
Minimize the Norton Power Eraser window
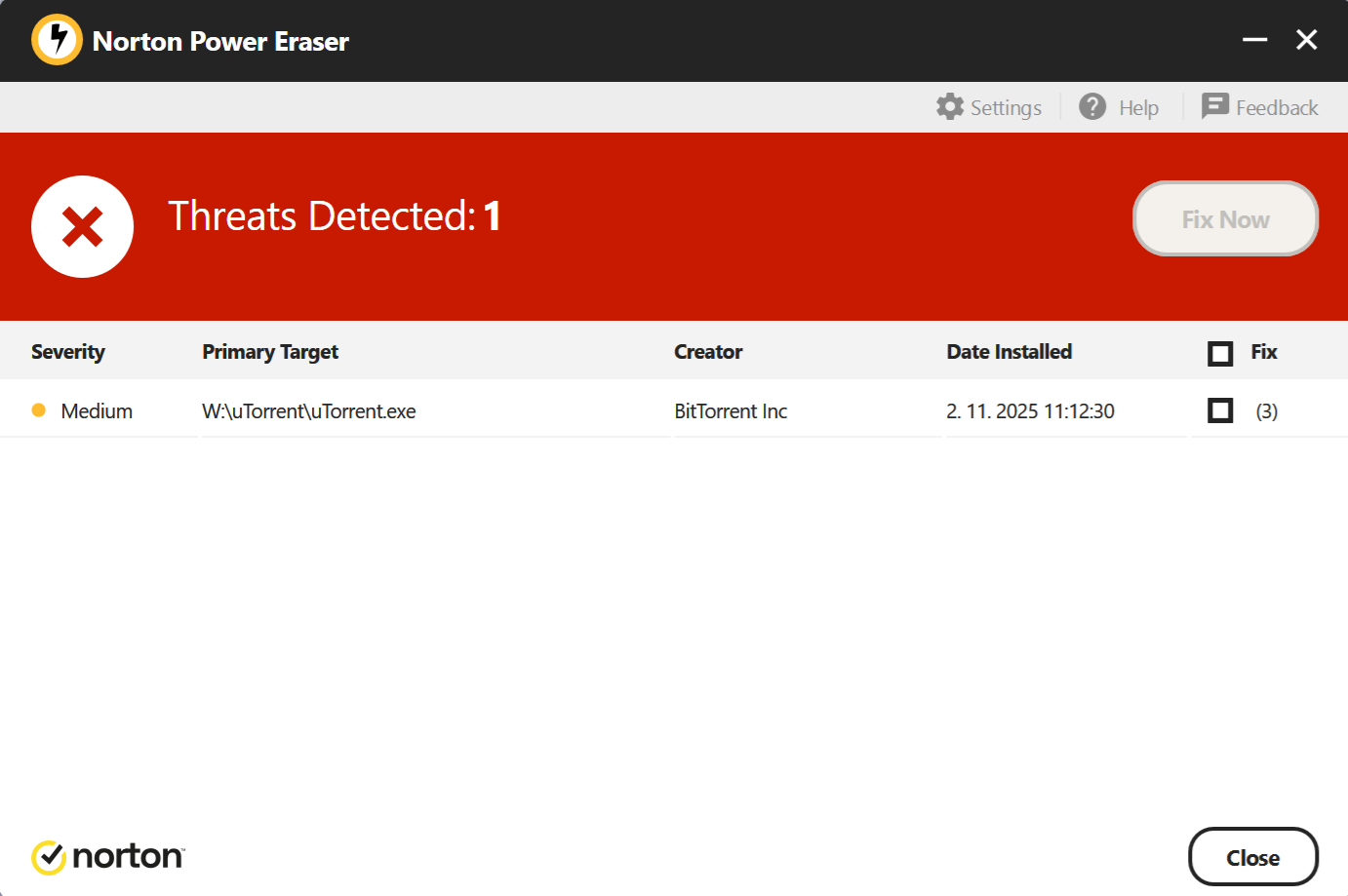click(1254, 40)
